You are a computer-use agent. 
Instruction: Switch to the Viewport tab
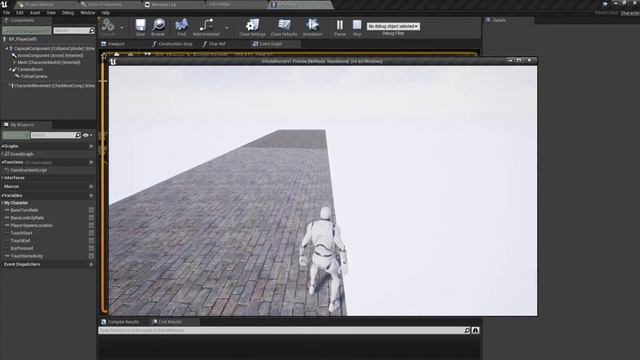point(116,44)
